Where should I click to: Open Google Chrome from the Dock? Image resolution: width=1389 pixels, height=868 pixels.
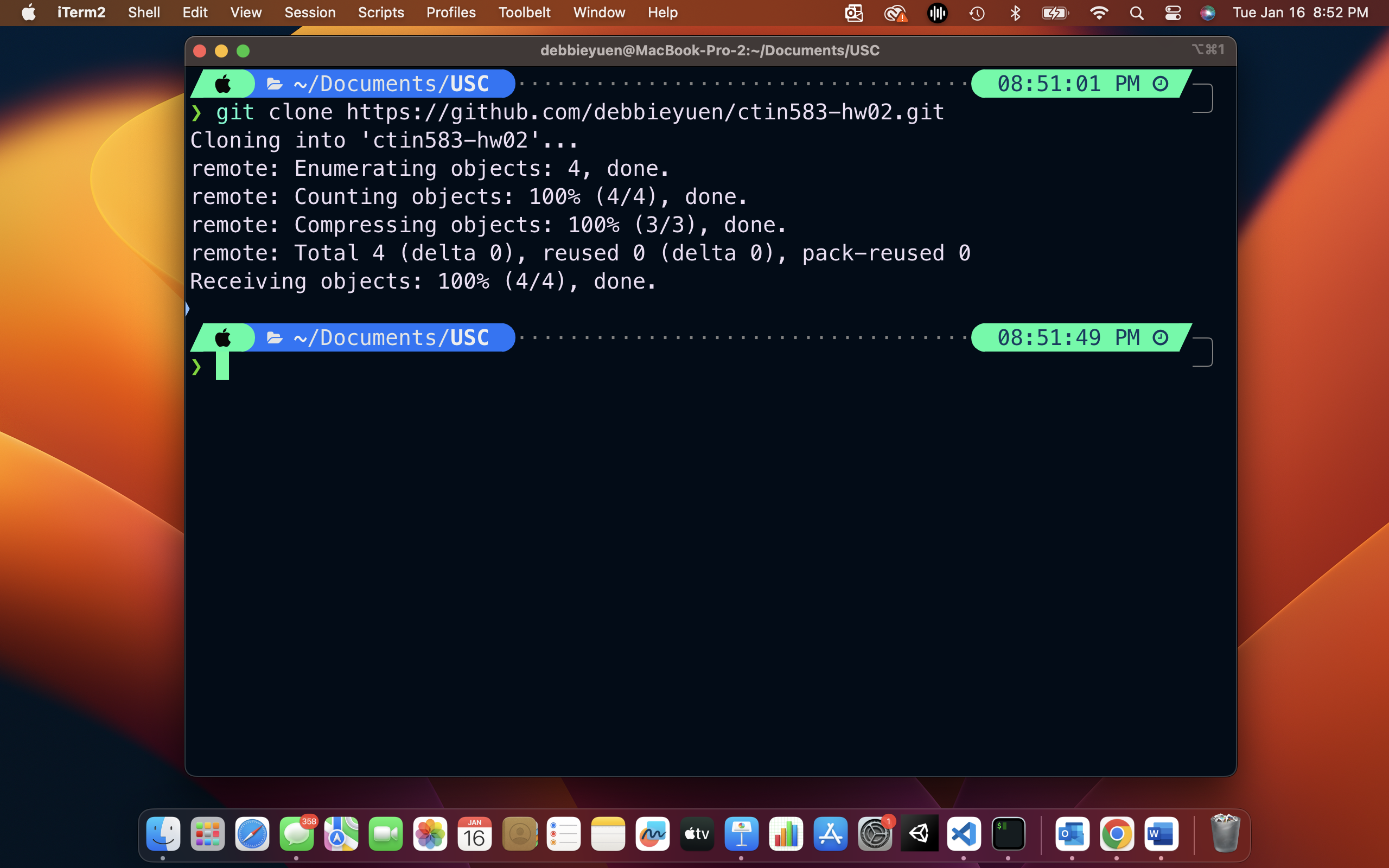[1117, 834]
